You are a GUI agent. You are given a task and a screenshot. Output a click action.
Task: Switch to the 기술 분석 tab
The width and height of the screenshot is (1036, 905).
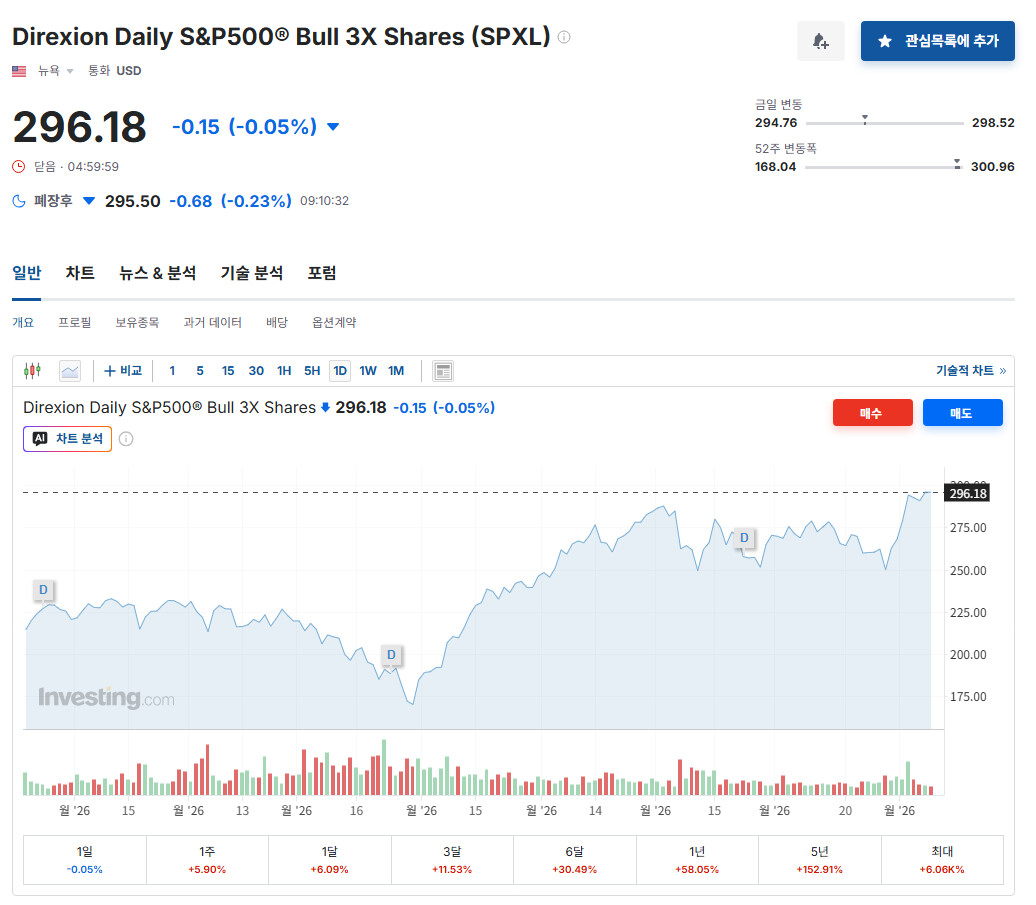coord(252,273)
